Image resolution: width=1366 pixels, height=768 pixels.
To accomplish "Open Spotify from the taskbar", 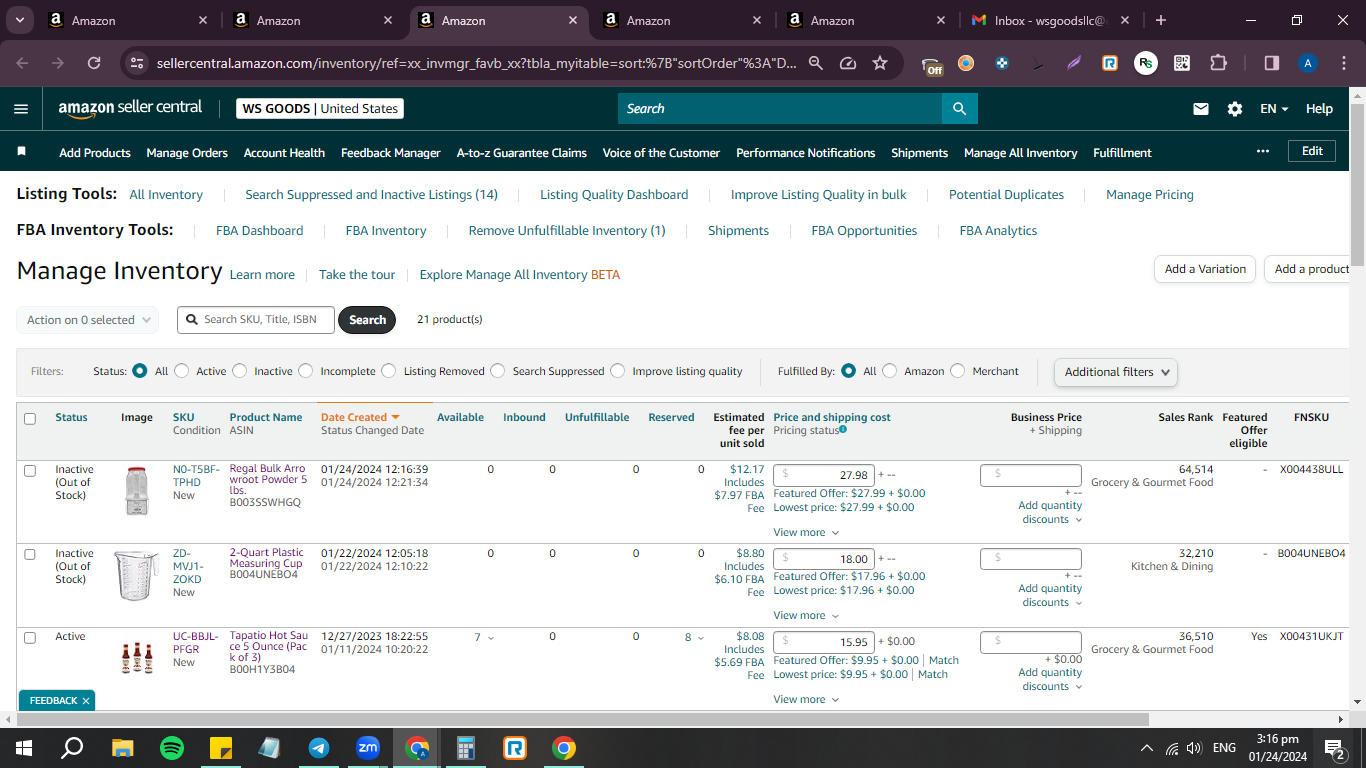I will click(172, 748).
